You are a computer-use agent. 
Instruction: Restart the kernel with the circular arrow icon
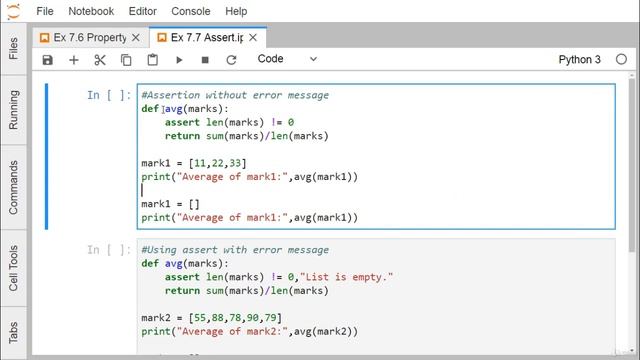(x=231, y=60)
